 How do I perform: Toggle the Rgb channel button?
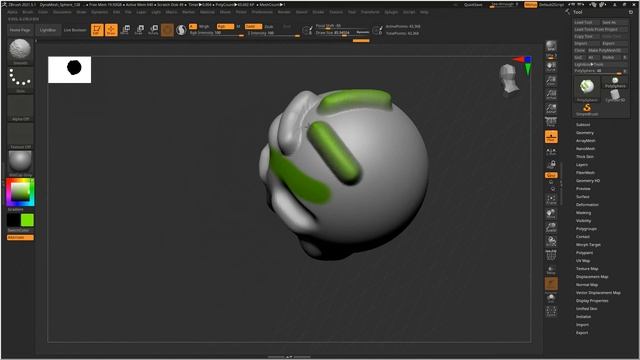coord(225,26)
